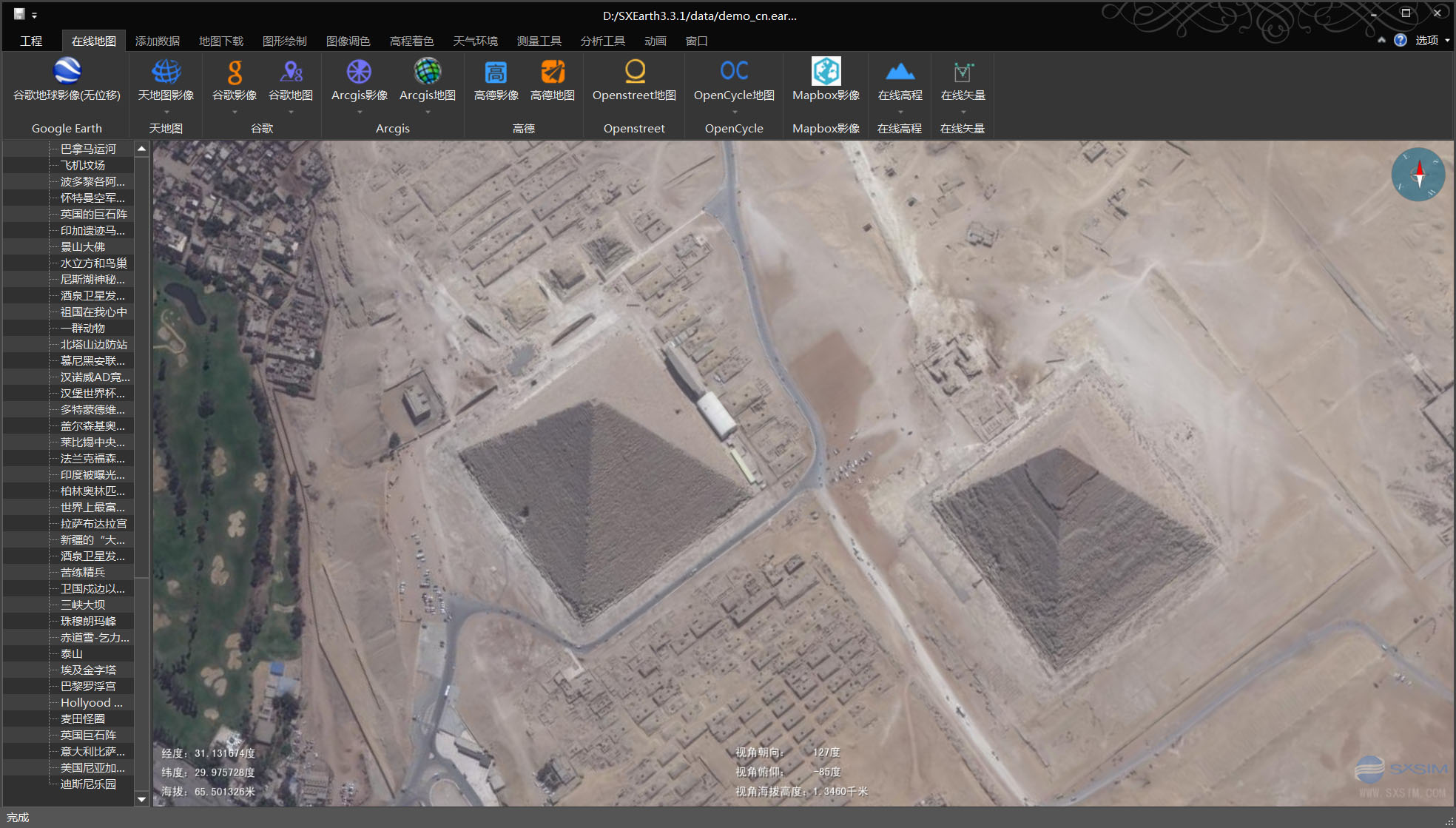The height and width of the screenshot is (828, 1456).
Task: Load Arcgis影像 imagery
Action: click(360, 79)
